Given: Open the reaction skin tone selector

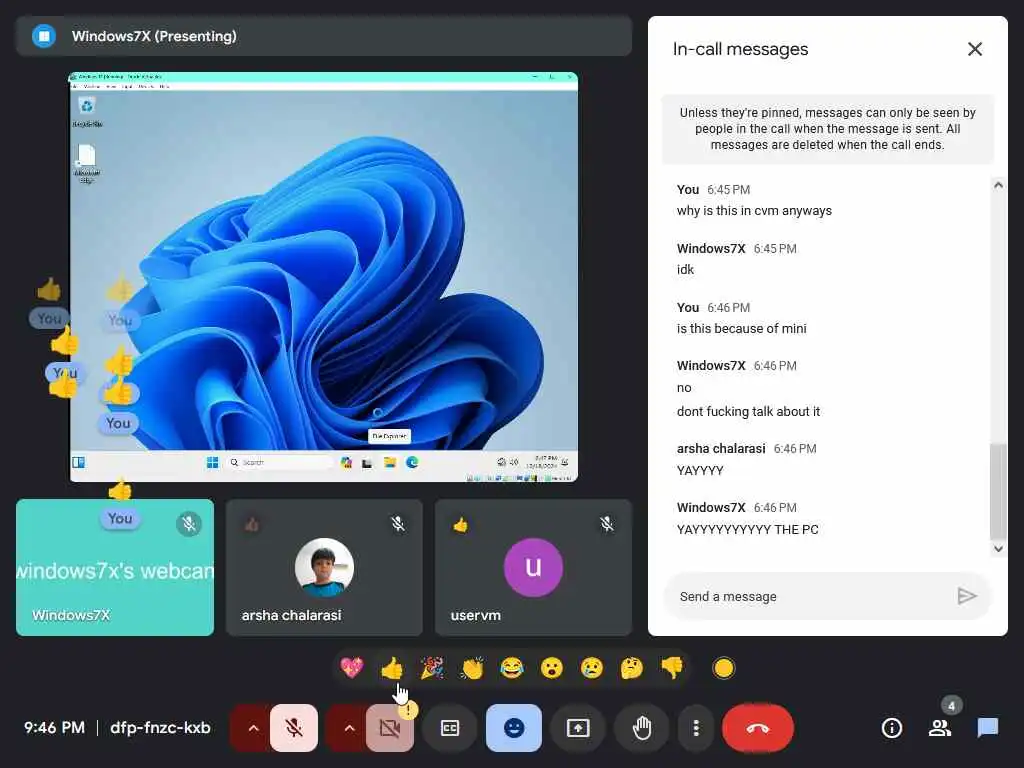Looking at the screenshot, I should coord(724,668).
